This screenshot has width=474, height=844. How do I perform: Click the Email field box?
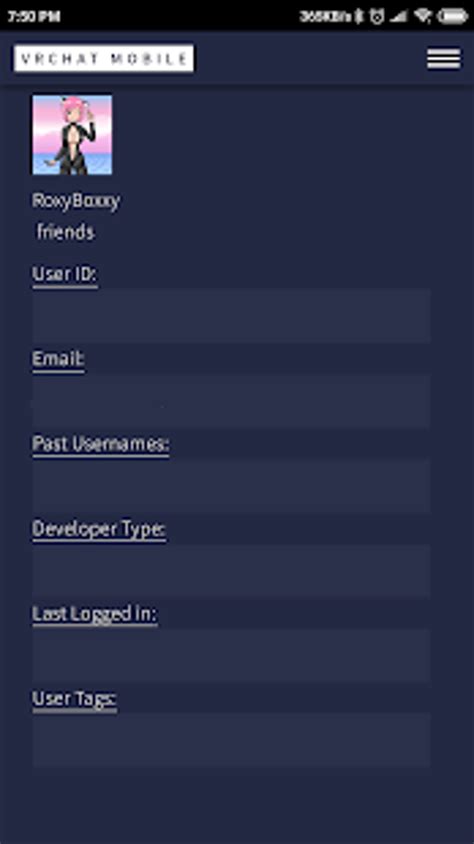(231, 401)
